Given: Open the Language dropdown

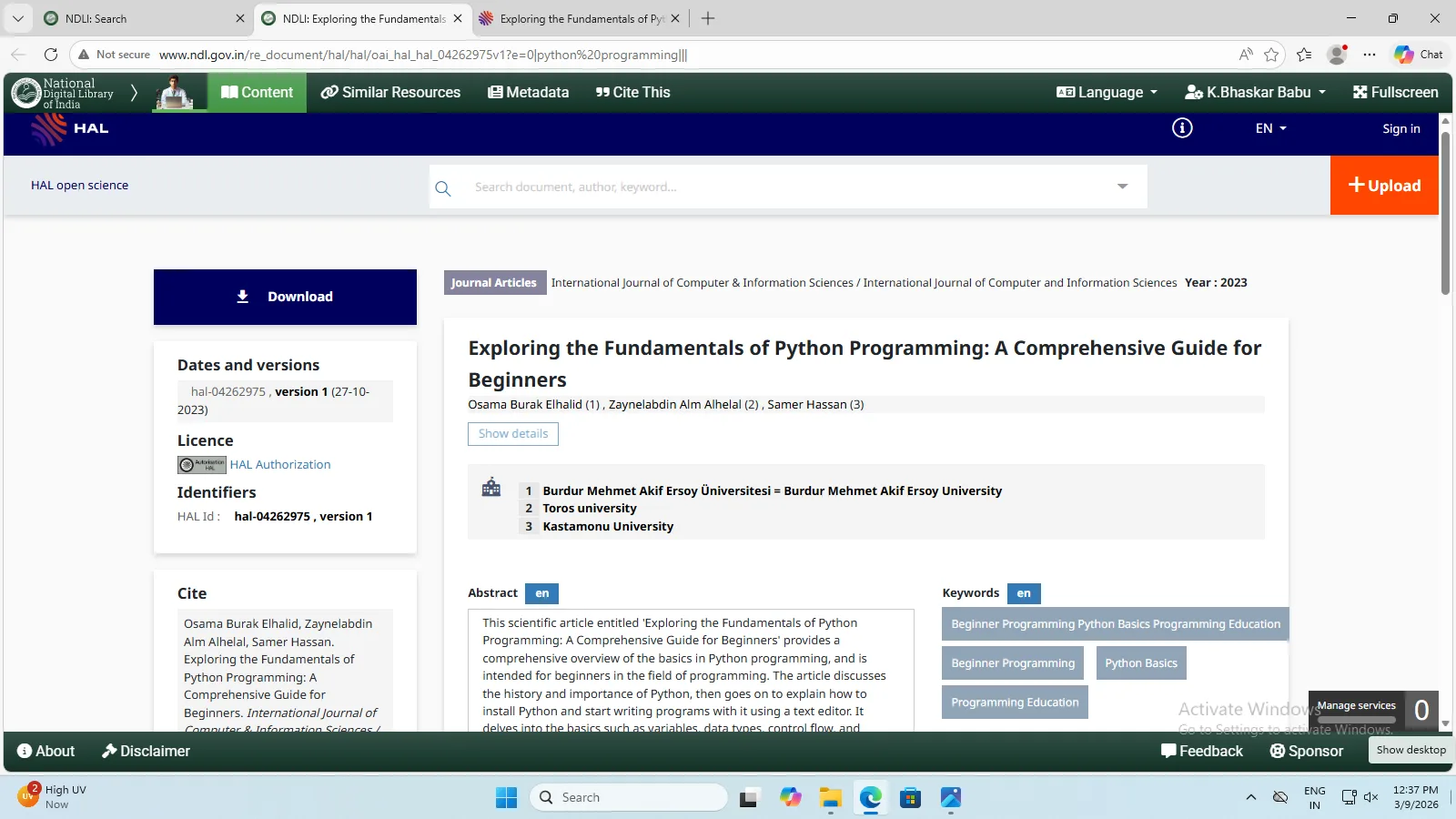Looking at the screenshot, I should coord(1107,92).
